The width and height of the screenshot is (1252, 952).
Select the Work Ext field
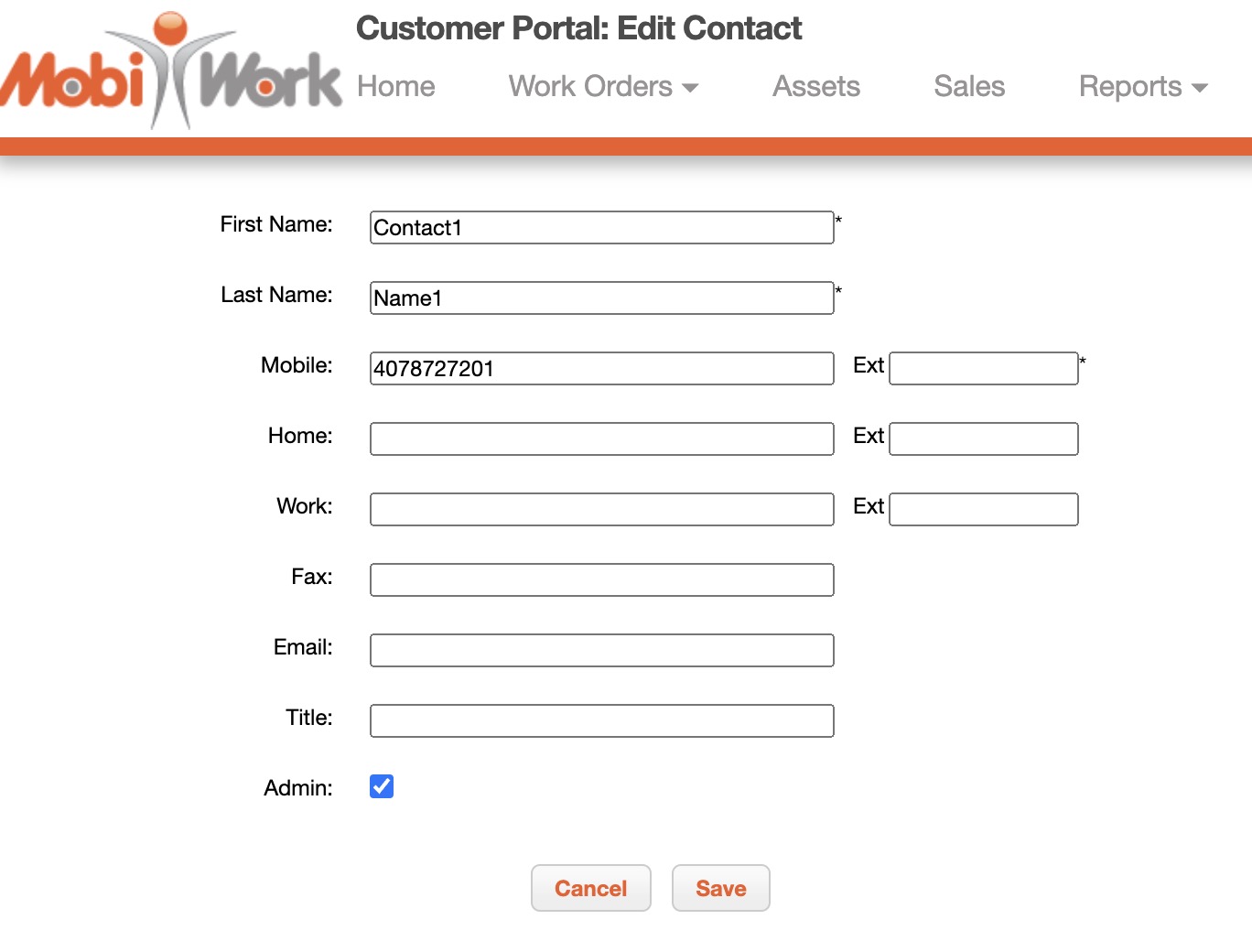(983, 510)
